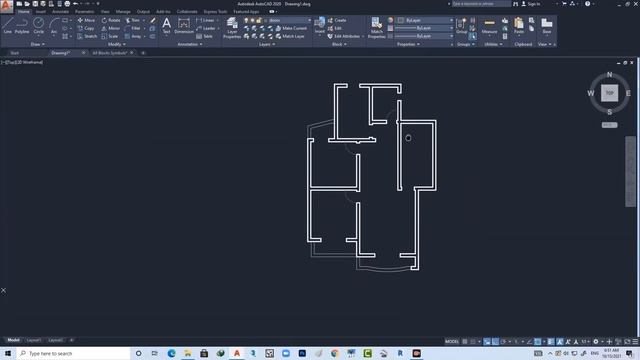The height and width of the screenshot is (360, 640).
Task: Toggle clean screen in status bar
Action: (x=627, y=342)
